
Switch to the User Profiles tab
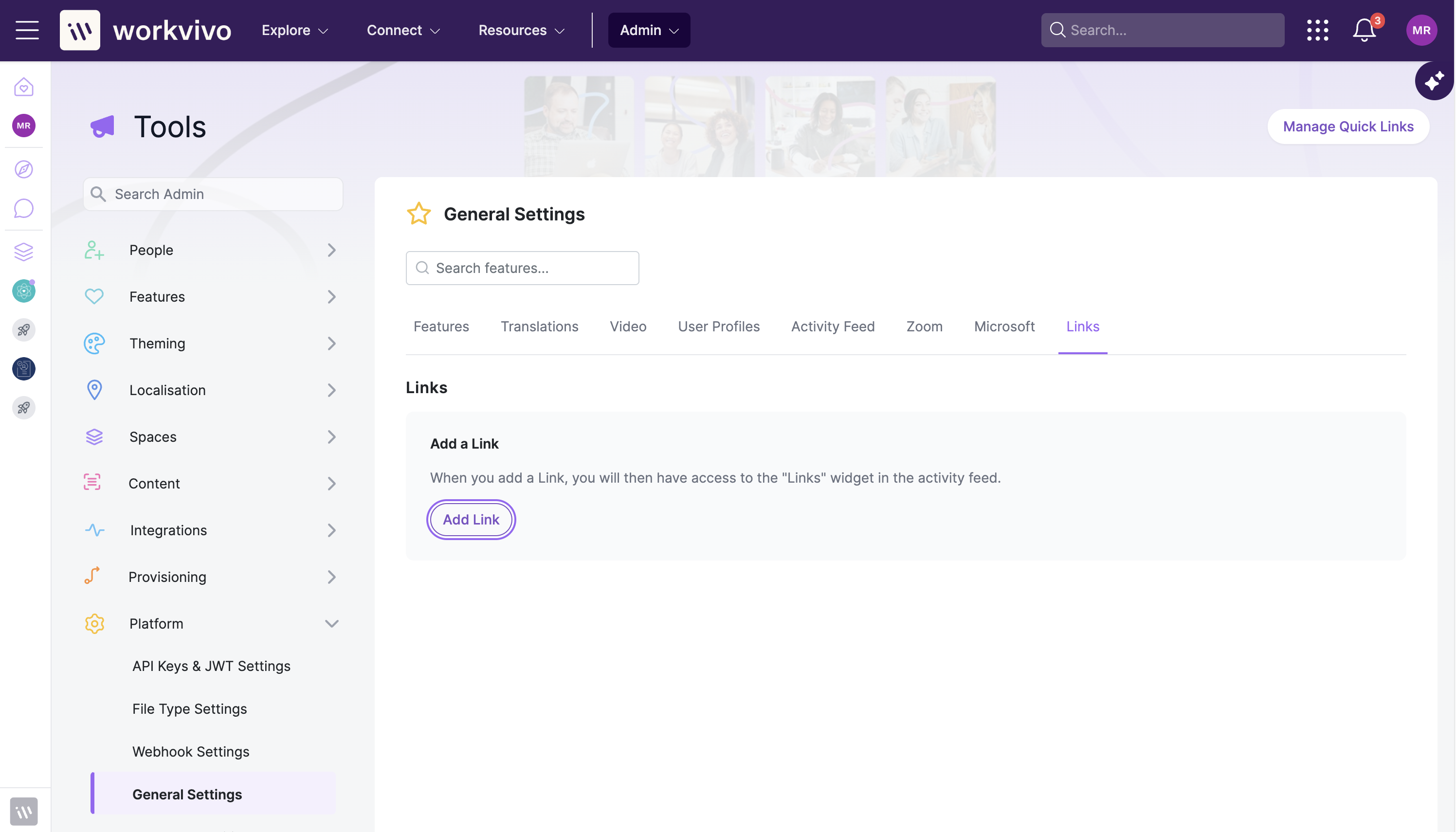(x=719, y=326)
